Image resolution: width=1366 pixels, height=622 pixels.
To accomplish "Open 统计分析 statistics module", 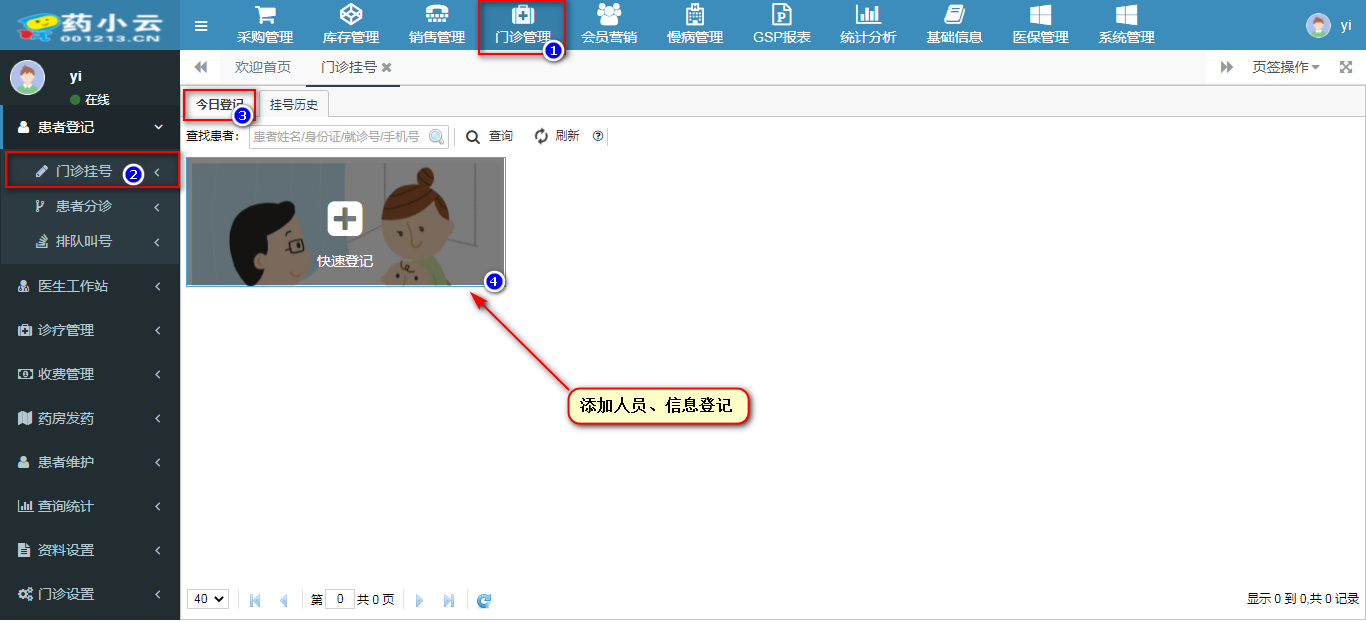I will (x=868, y=26).
